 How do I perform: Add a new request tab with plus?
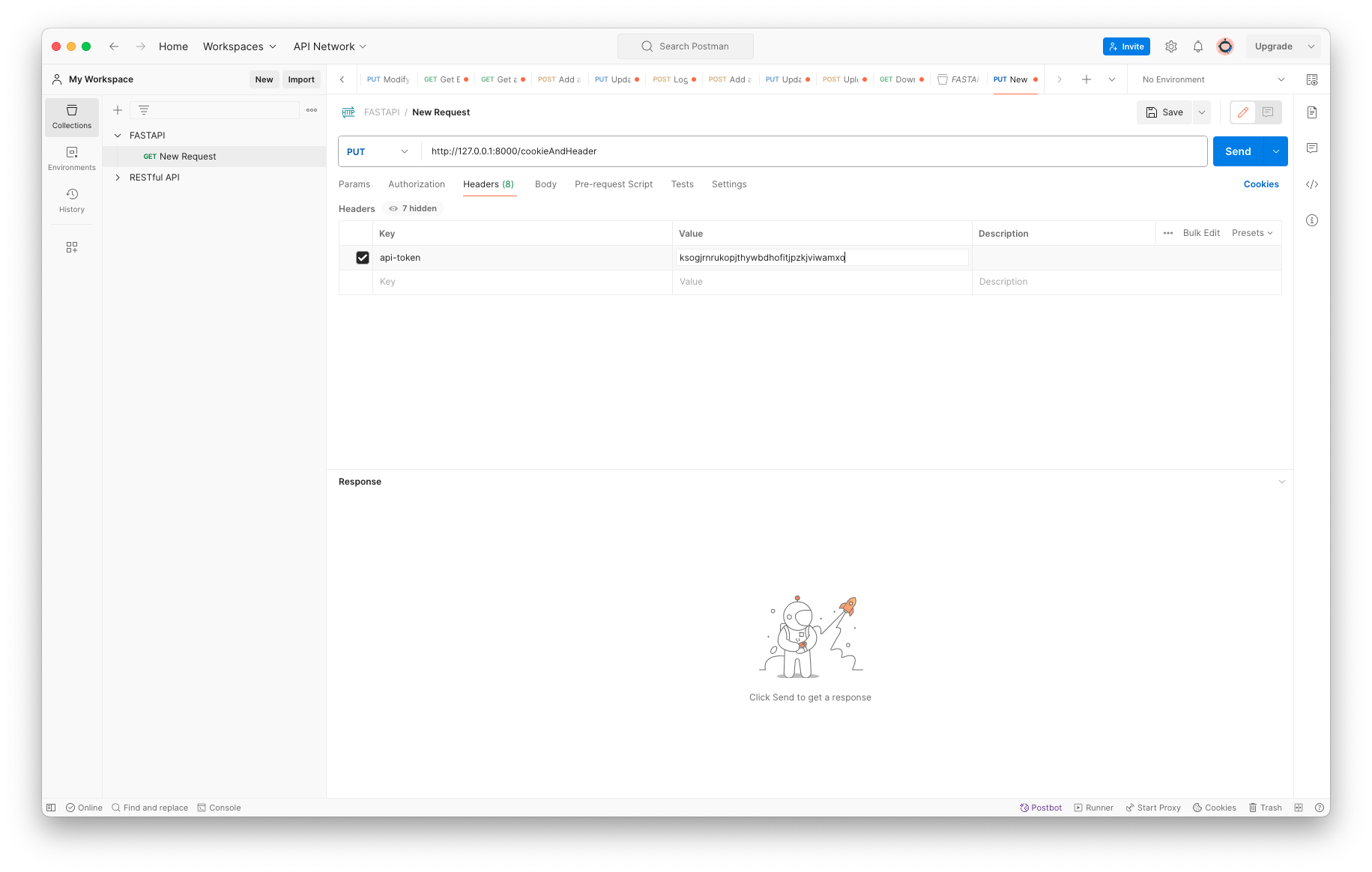click(x=1087, y=79)
